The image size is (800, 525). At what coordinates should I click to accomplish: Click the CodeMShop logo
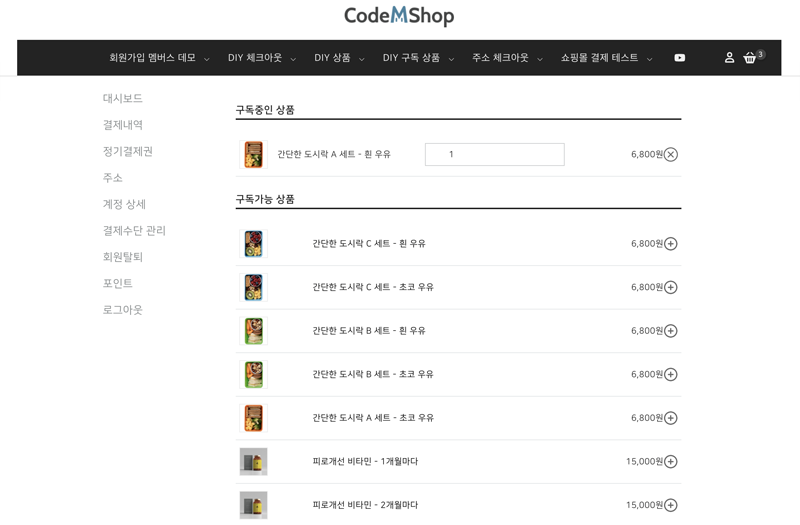[399, 16]
